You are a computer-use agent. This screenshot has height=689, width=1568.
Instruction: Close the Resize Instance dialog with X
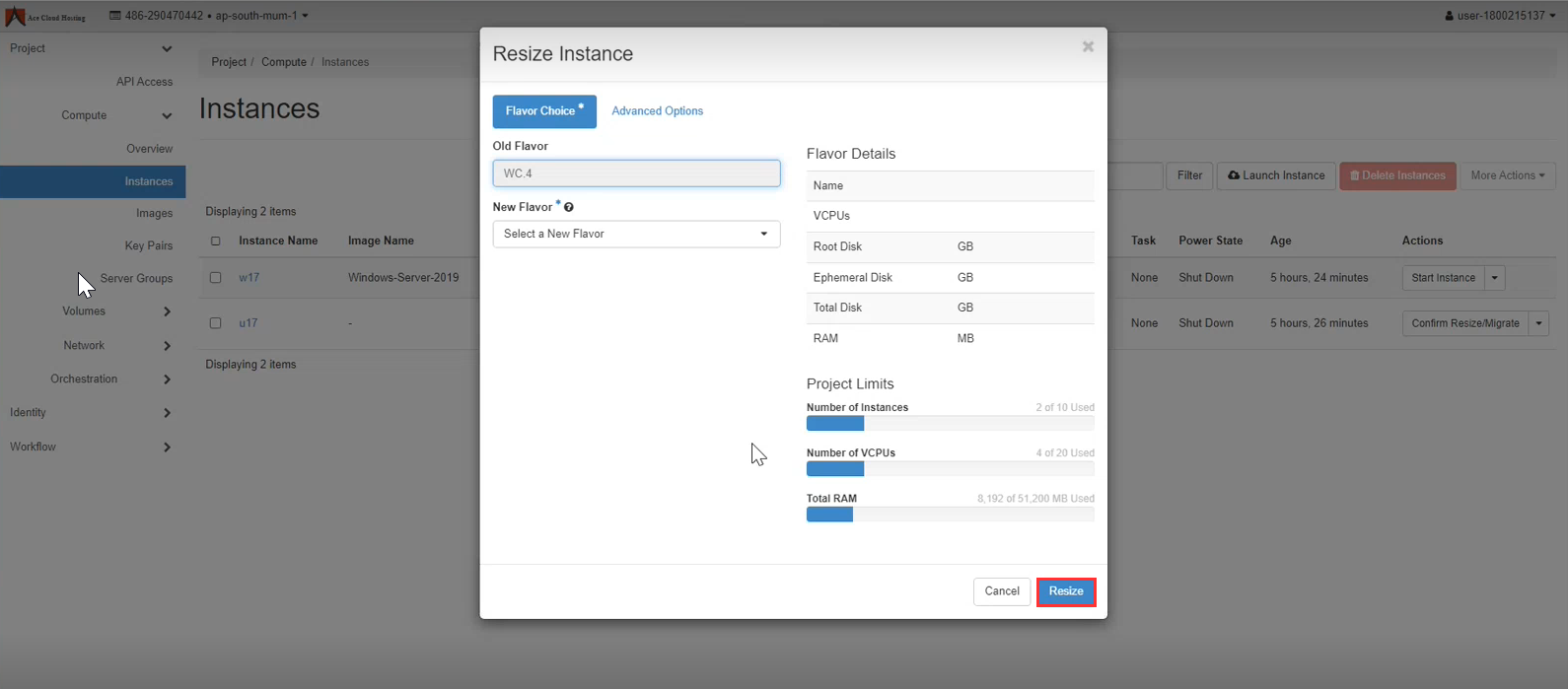coord(1088,46)
